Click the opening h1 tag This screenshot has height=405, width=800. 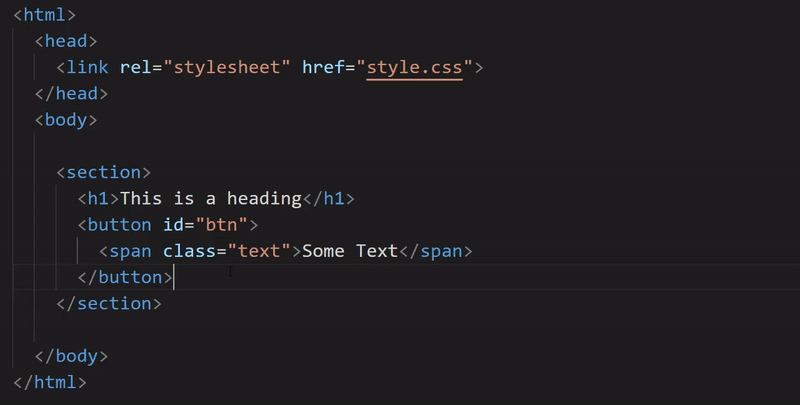pos(98,198)
